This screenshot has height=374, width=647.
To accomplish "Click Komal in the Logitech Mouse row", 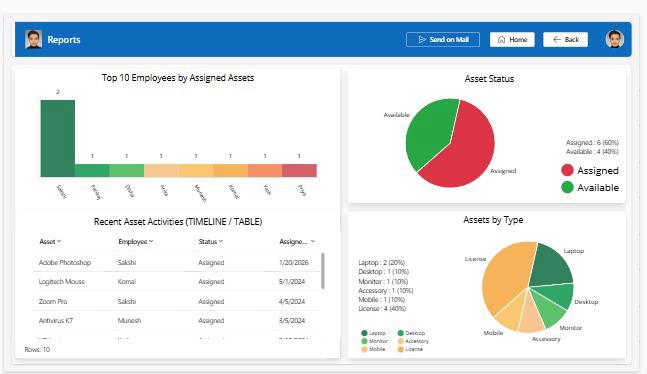I will pyautogui.click(x=127, y=282).
